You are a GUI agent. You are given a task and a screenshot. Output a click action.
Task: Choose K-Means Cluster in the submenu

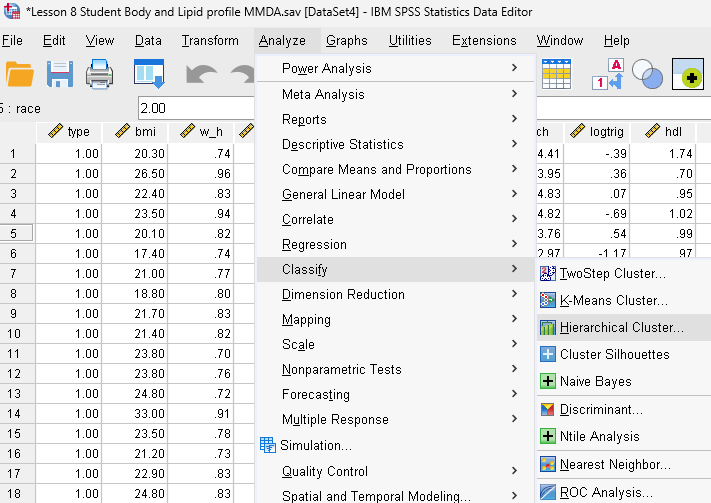point(613,300)
